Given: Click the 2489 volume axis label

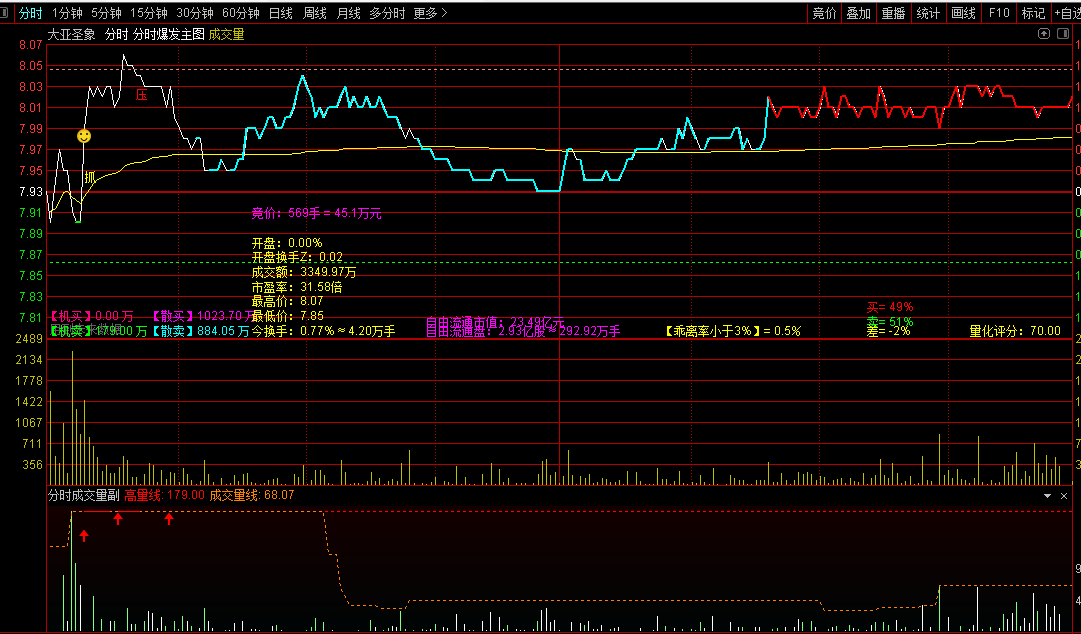Looking at the screenshot, I should coord(30,339).
